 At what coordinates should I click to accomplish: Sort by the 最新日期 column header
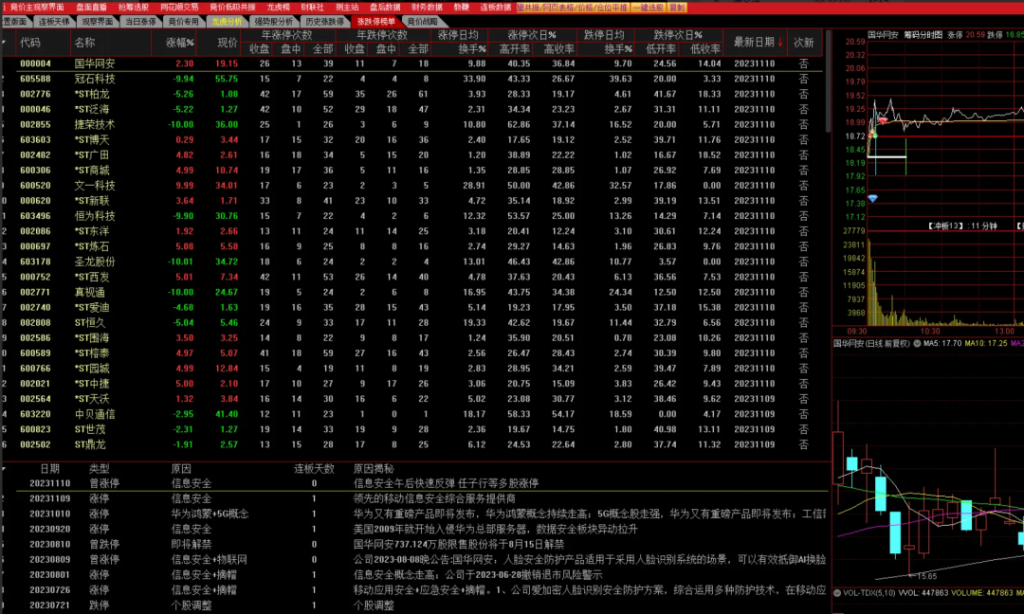[x=753, y=42]
